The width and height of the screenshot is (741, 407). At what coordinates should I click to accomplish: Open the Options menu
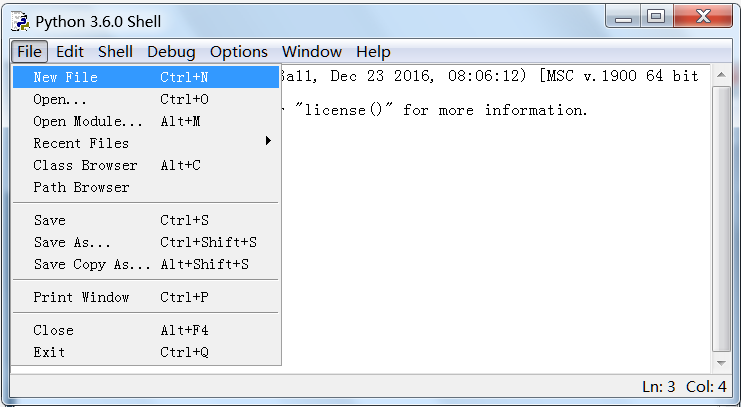[239, 52]
